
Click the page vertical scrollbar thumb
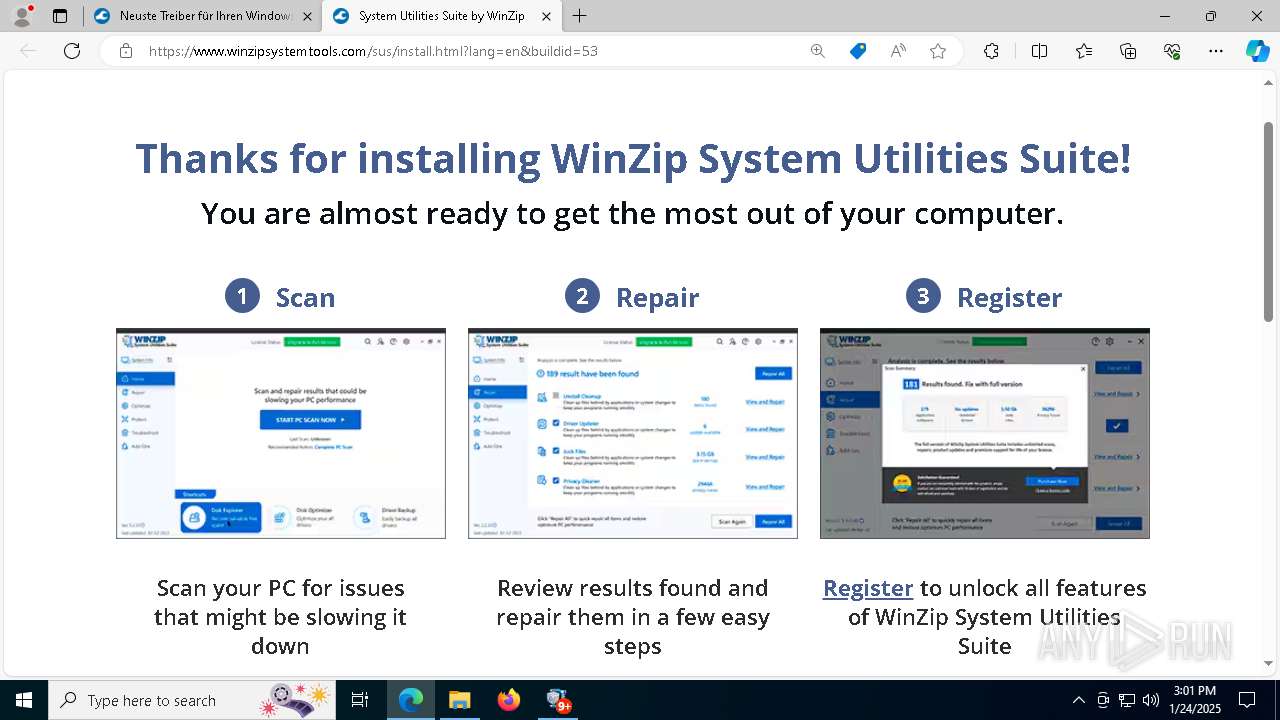tap(1269, 222)
